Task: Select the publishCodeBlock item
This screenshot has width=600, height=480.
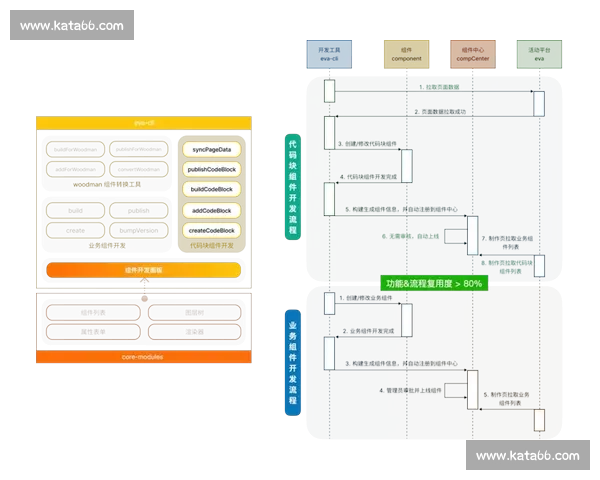Action: pyautogui.click(x=211, y=169)
